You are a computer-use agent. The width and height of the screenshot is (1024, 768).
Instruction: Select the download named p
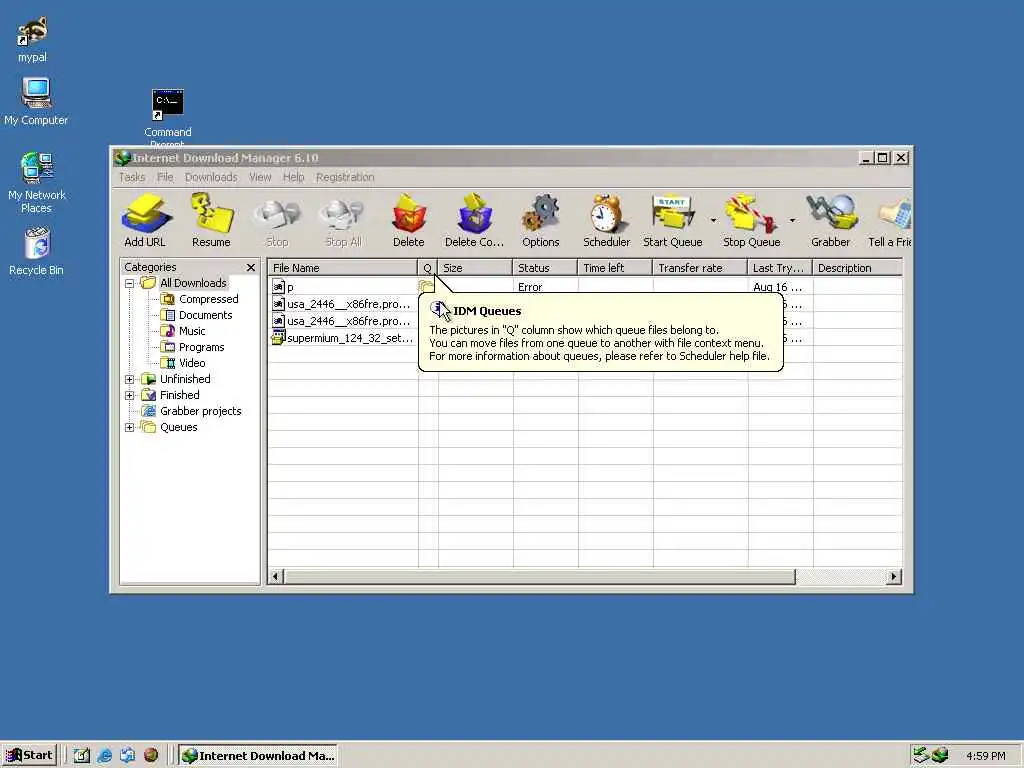click(x=291, y=287)
